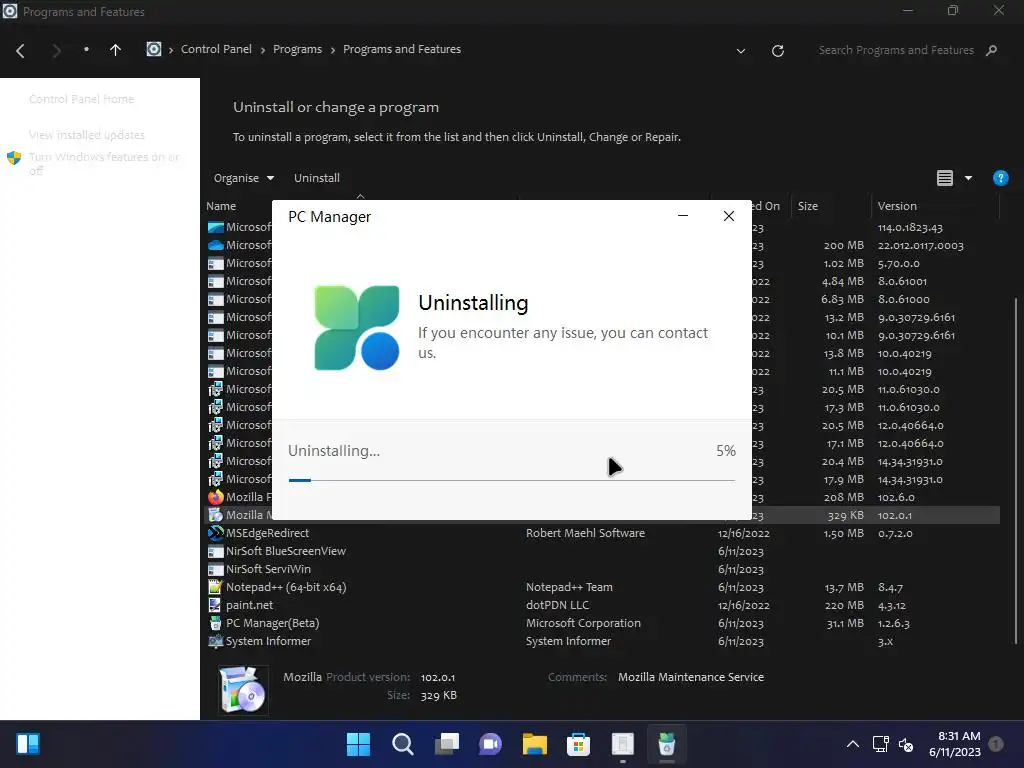The width and height of the screenshot is (1024, 768).
Task: Open the Chat app on taskbar
Action: click(490, 744)
